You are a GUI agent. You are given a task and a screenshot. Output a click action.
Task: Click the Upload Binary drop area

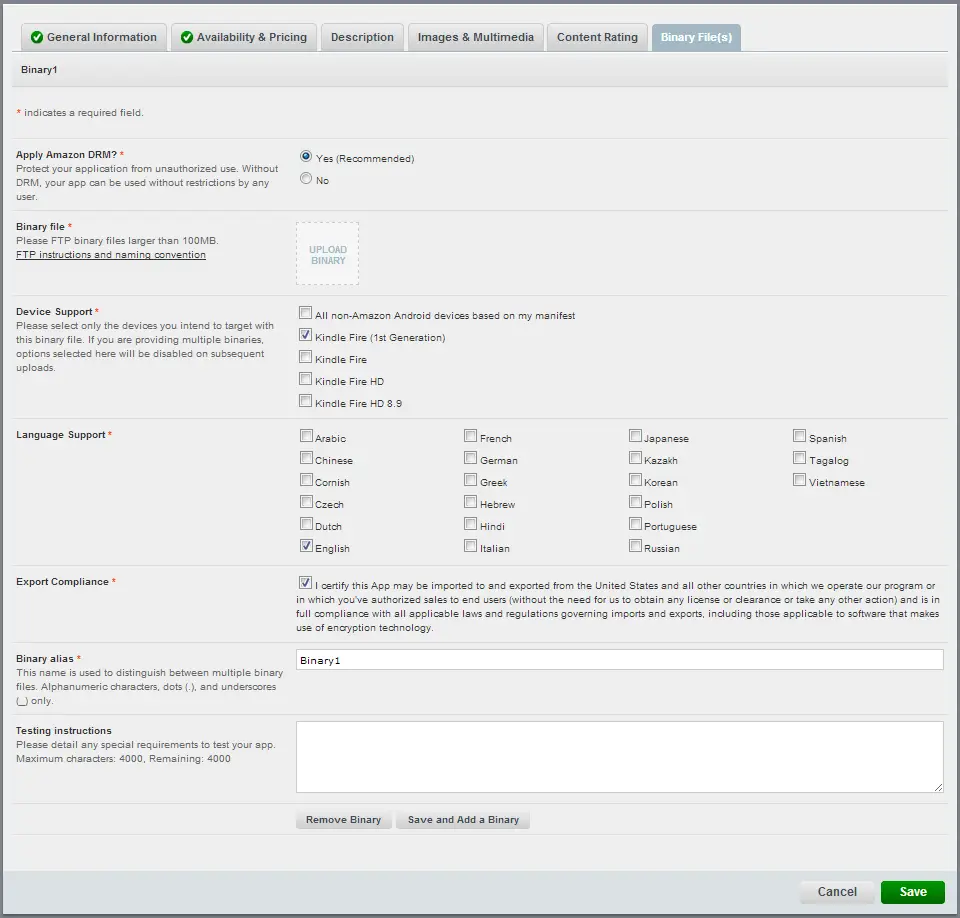[x=328, y=254]
